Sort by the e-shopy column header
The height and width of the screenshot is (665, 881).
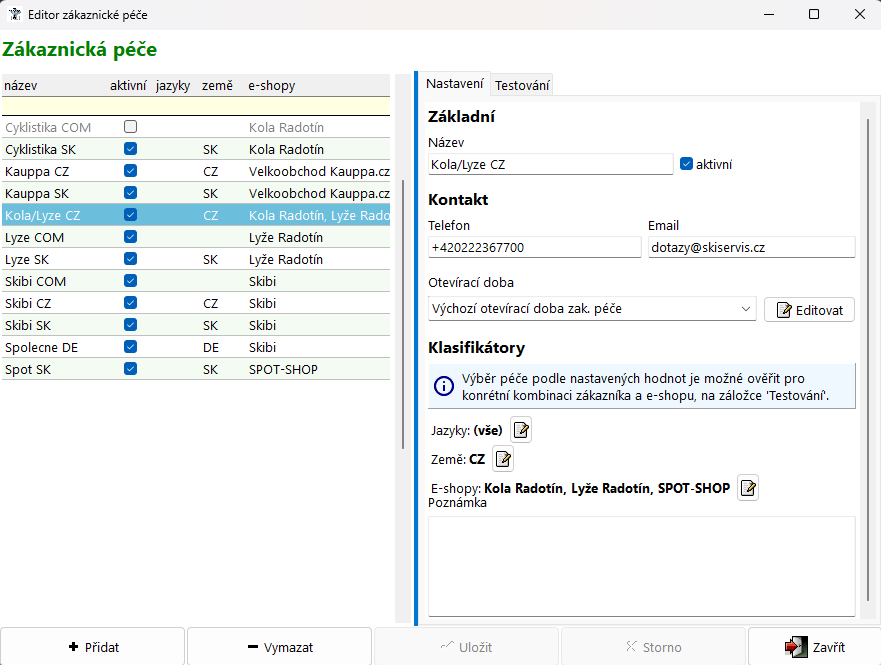pyautogui.click(x=272, y=85)
